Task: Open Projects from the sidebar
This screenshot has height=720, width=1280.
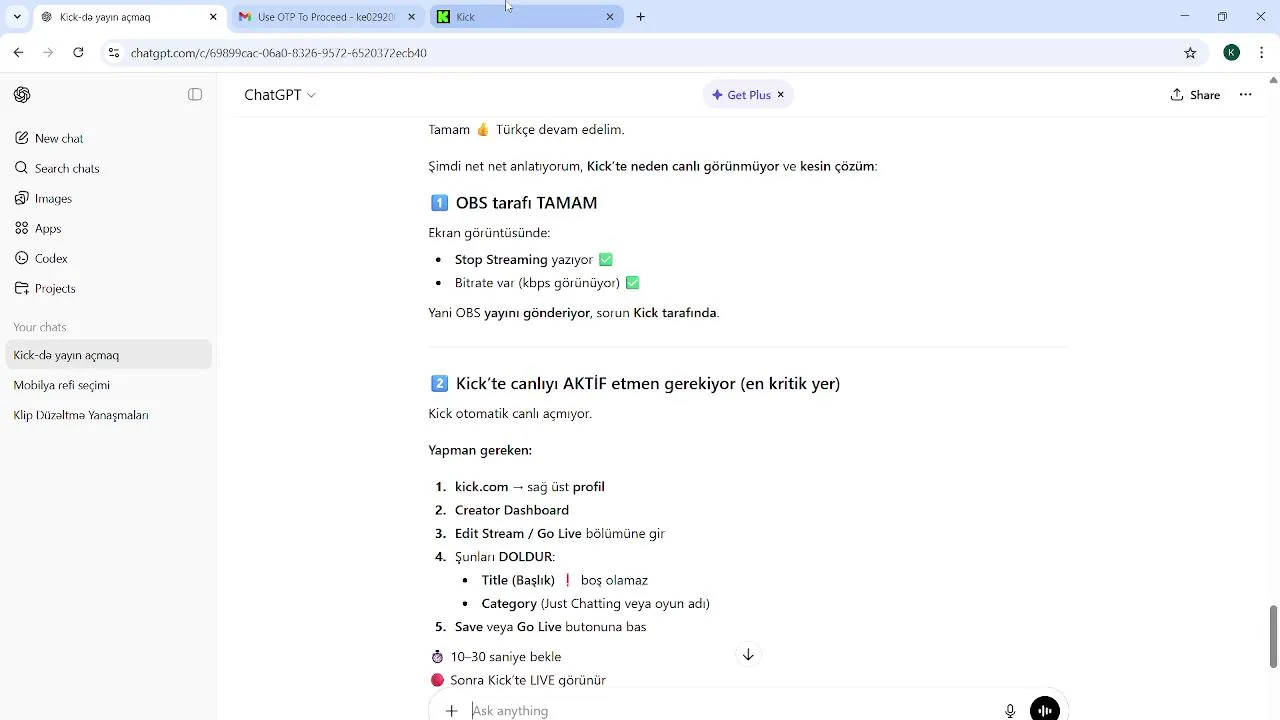Action: (108, 288)
